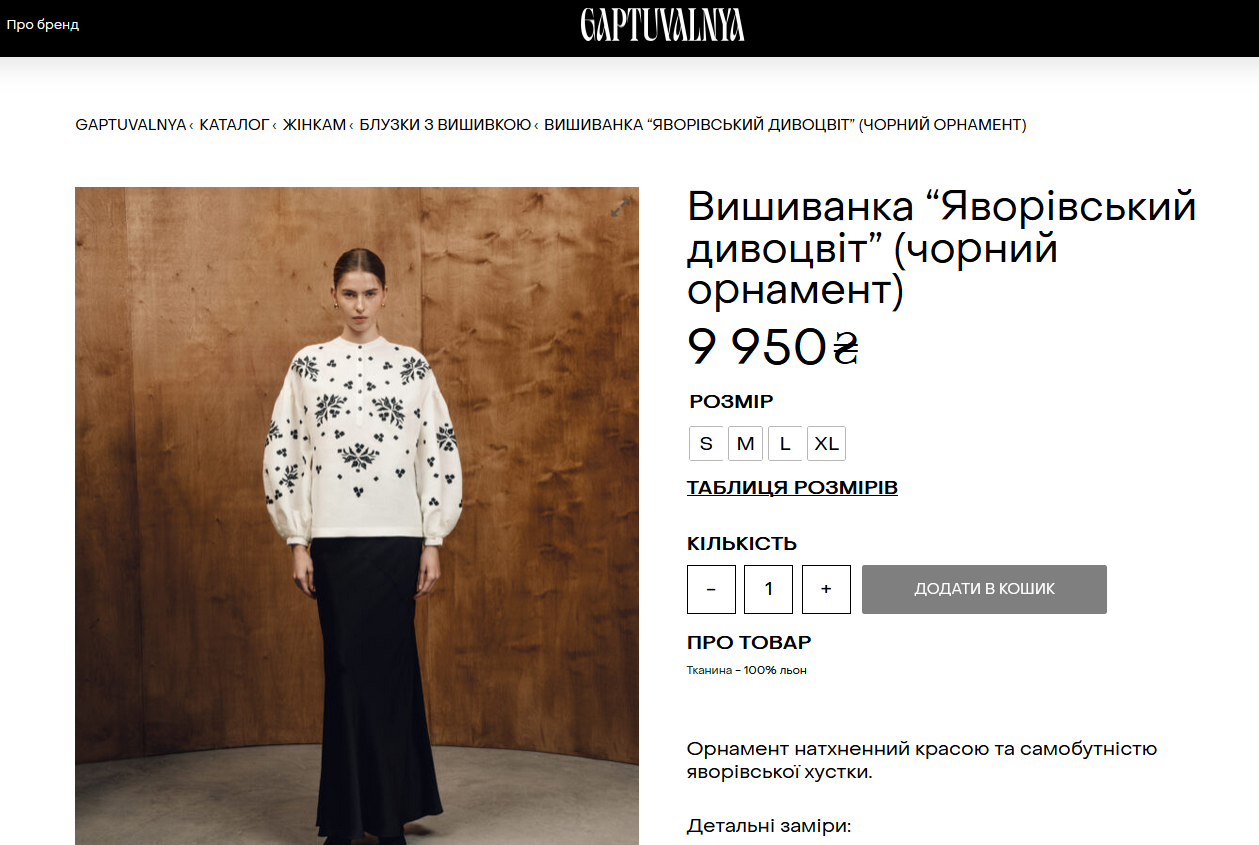Increase quantity with plus button

(826, 589)
